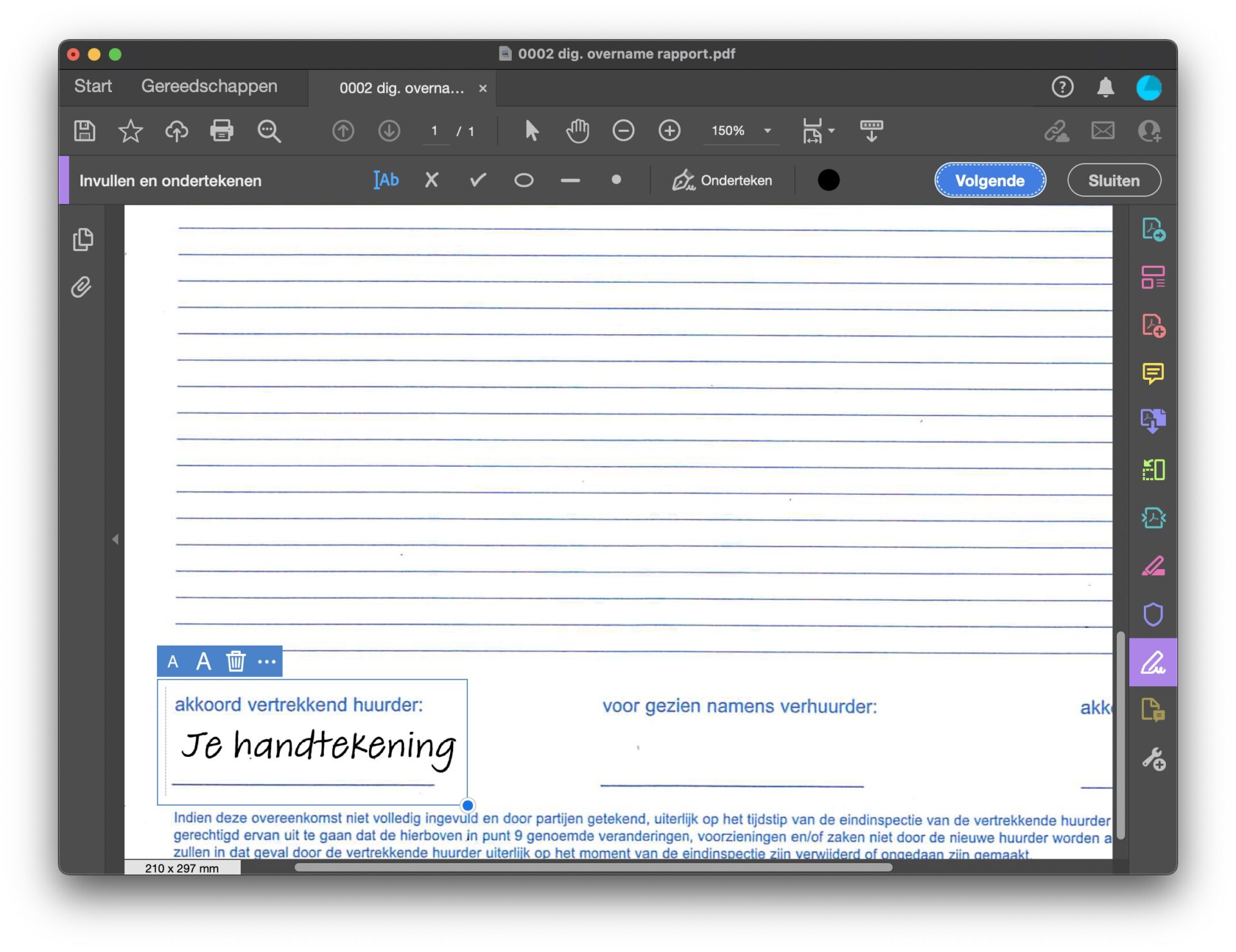Select the highlighted Fill and Sign tool
The height and width of the screenshot is (952, 1236).
point(1153,662)
